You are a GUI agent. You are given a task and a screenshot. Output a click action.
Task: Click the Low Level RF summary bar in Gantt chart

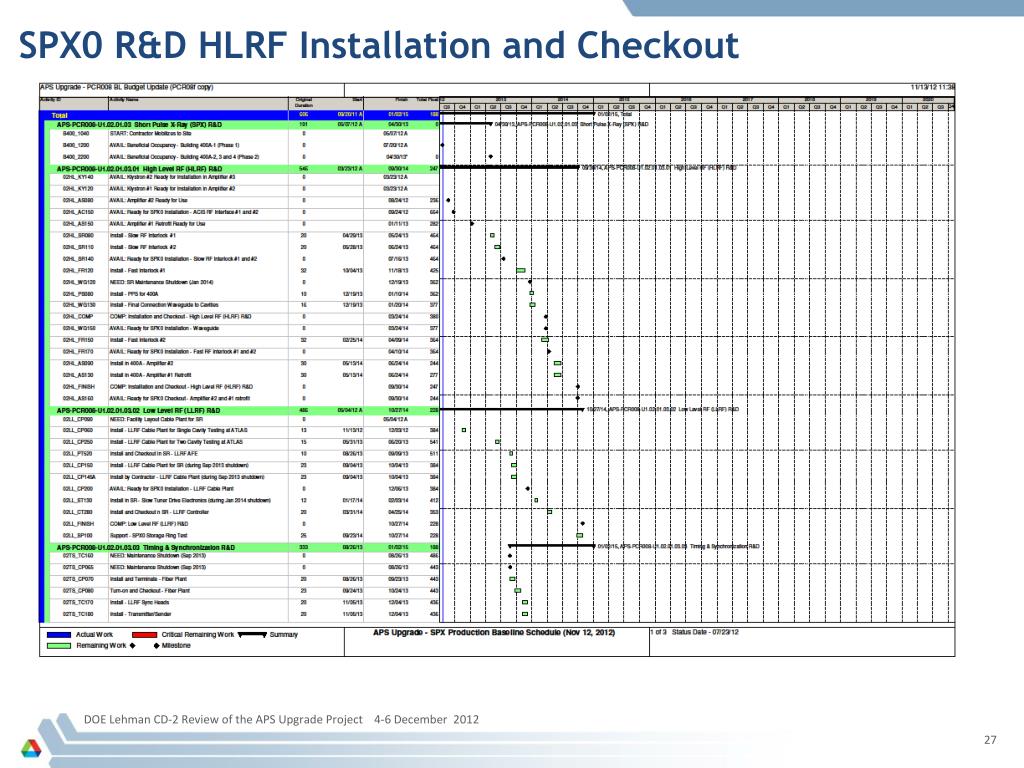pos(513,409)
